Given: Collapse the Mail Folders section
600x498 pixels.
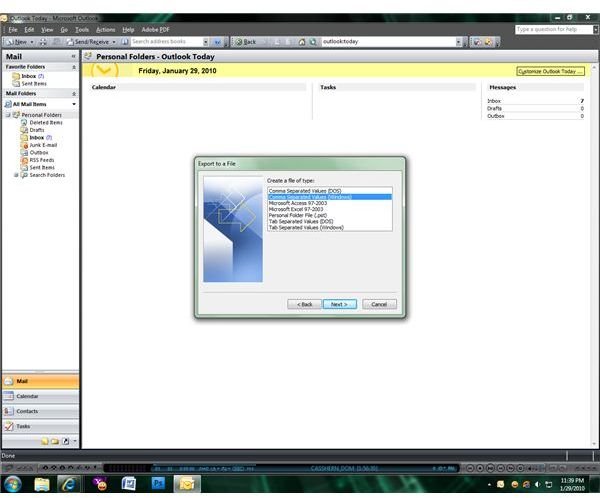Looking at the screenshot, I should [x=74, y=93].
